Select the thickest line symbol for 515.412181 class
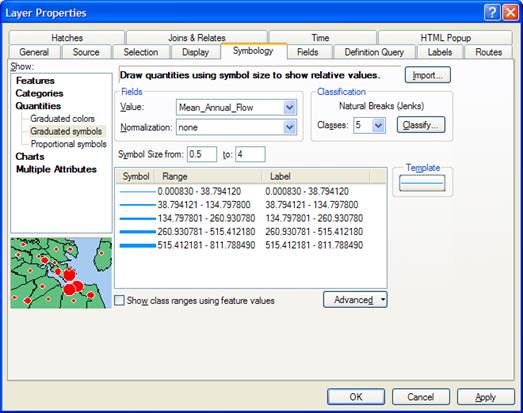Image resolution: width=523 pixels, height=413 pixels. (x=137, y=246)
